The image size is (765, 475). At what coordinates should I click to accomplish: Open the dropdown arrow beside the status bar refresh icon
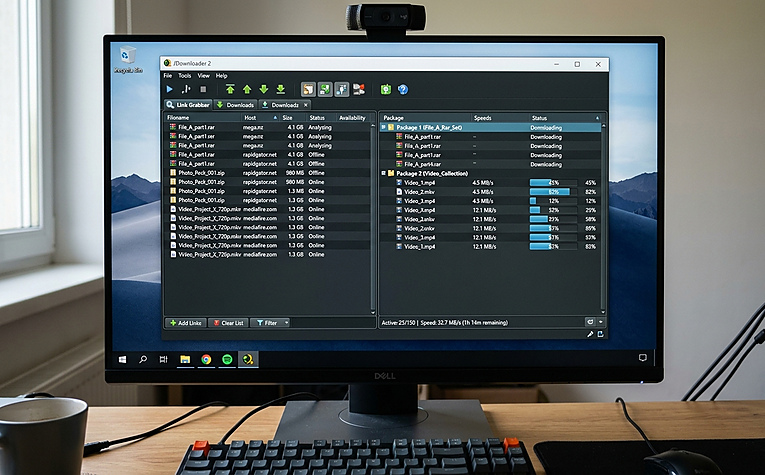[x=601, y=322]
